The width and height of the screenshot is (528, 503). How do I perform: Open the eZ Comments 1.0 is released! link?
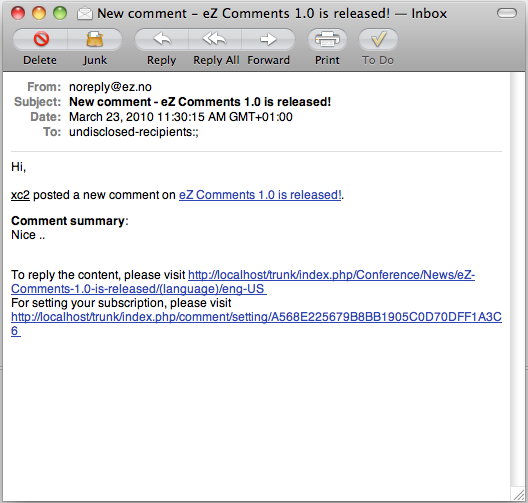click(260, 195)
